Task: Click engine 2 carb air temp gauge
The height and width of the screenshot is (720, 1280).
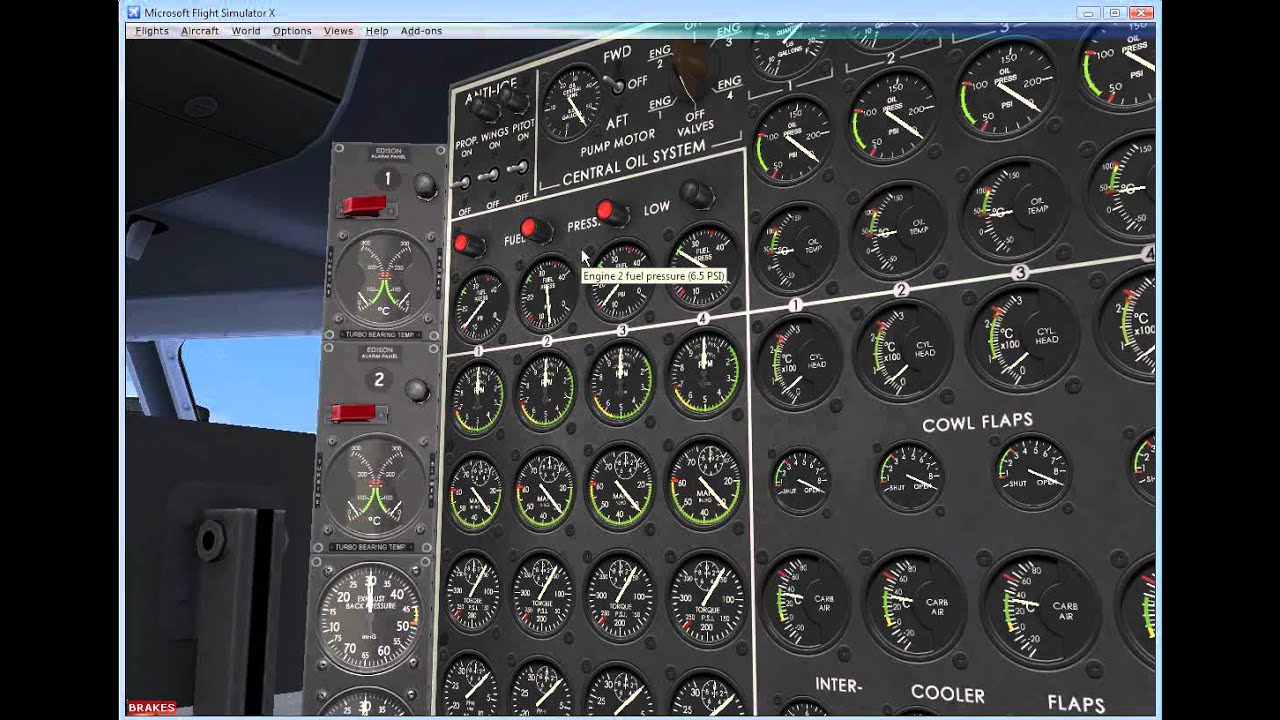Action: (914, 606)
